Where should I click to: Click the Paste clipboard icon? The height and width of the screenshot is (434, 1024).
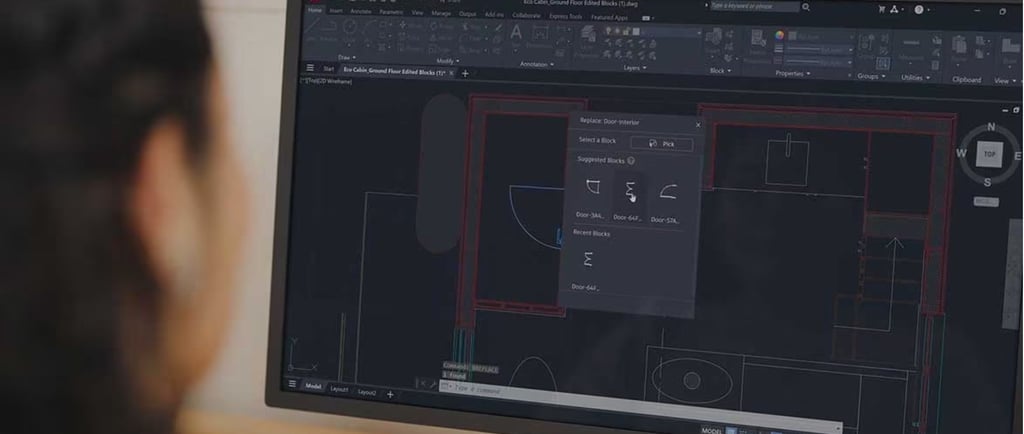pos(959,45)
